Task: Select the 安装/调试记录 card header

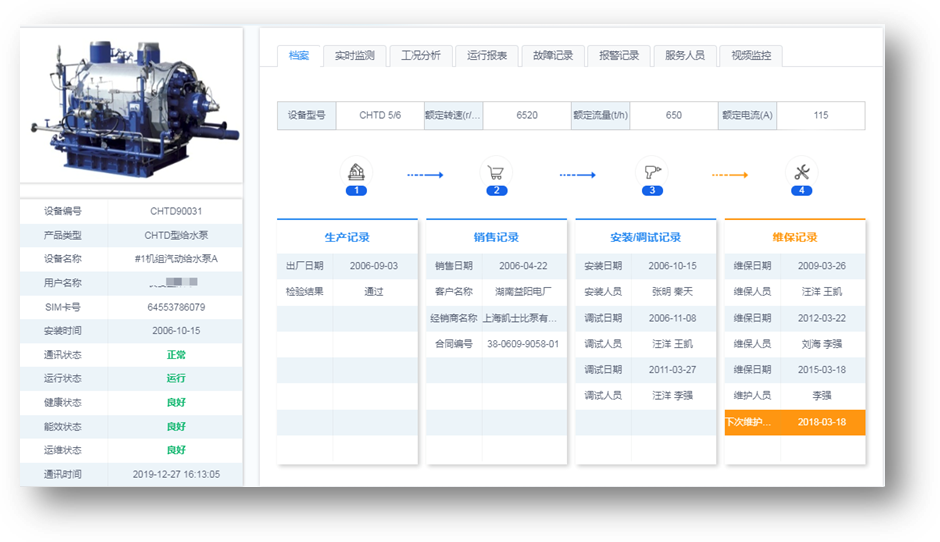Action: (x=646, y=237)
